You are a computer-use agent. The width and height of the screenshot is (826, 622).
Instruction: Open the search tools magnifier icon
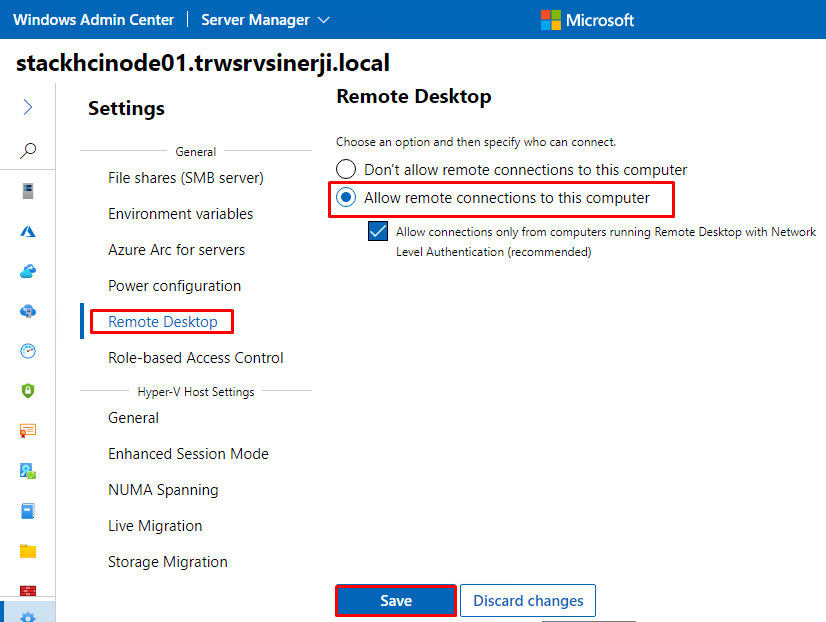pos(28,151)
